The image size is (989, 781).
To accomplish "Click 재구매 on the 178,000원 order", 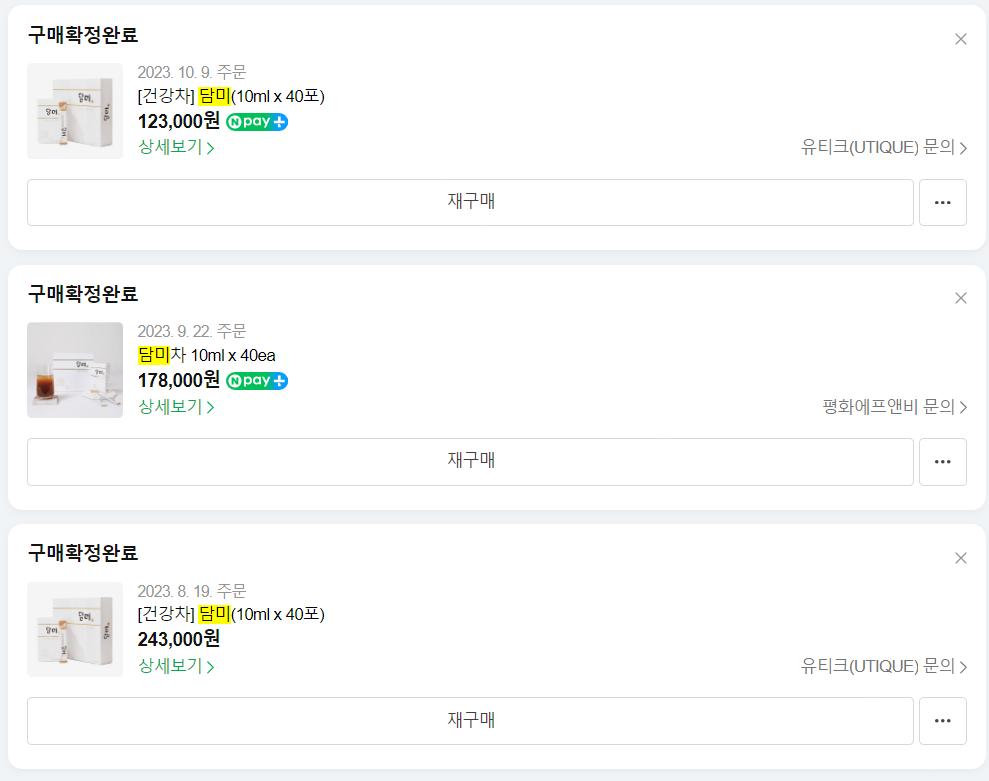I will 470,461.
